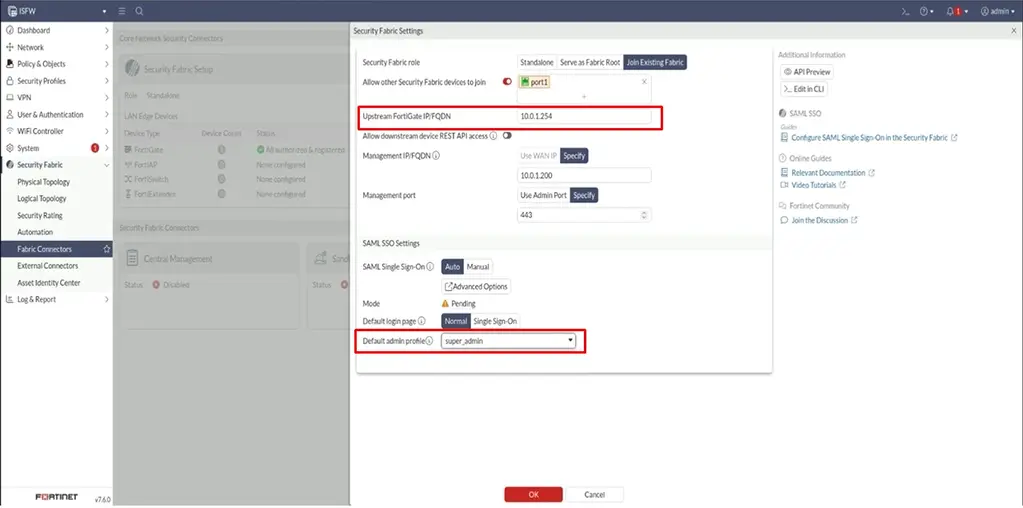The height and width of the screenshot is (508, 1023).
Task: Click info icon next to SAML Single Sign-On
Action: pos(431,267)
